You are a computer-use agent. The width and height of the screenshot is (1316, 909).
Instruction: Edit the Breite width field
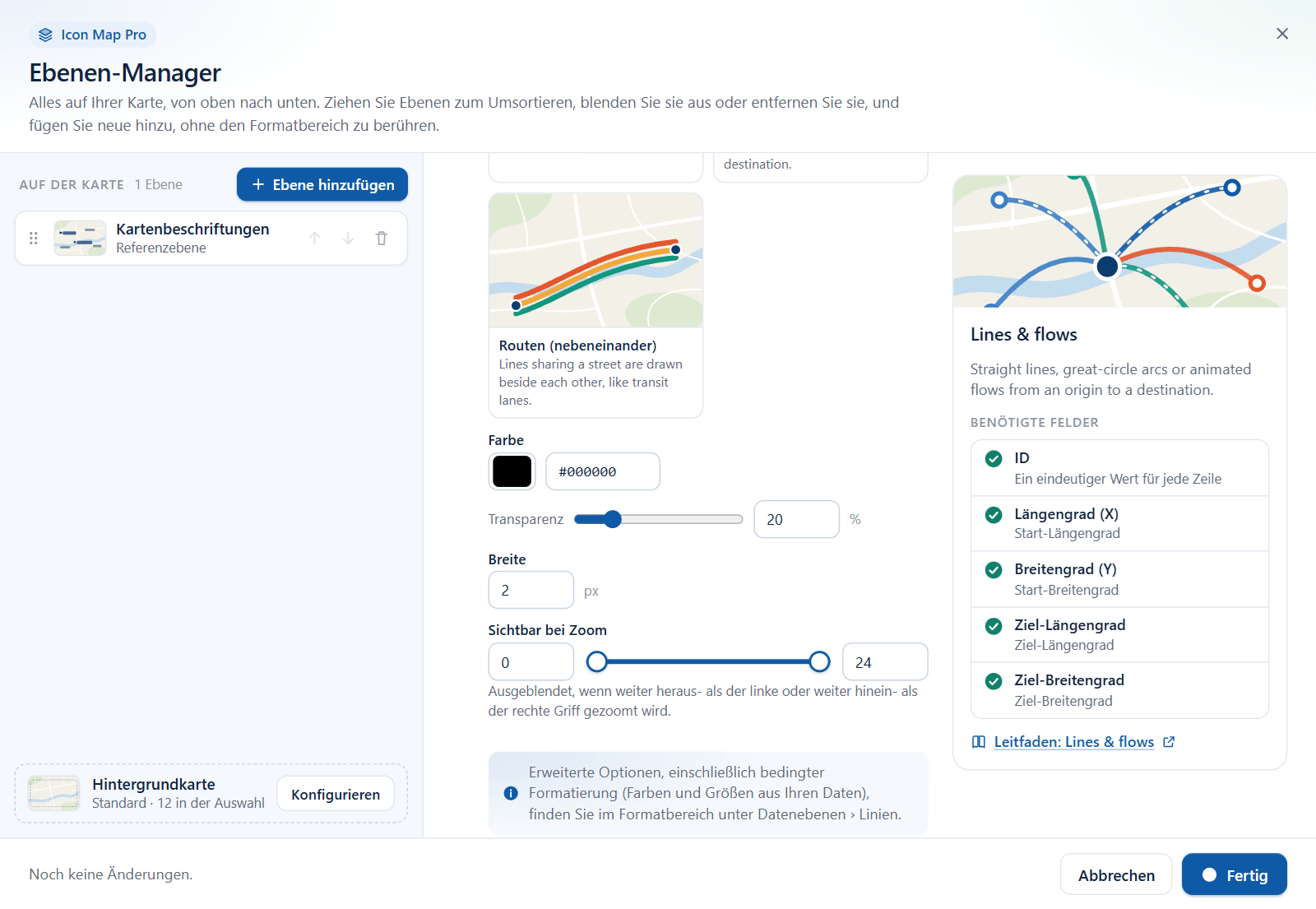tap(531, 590)
